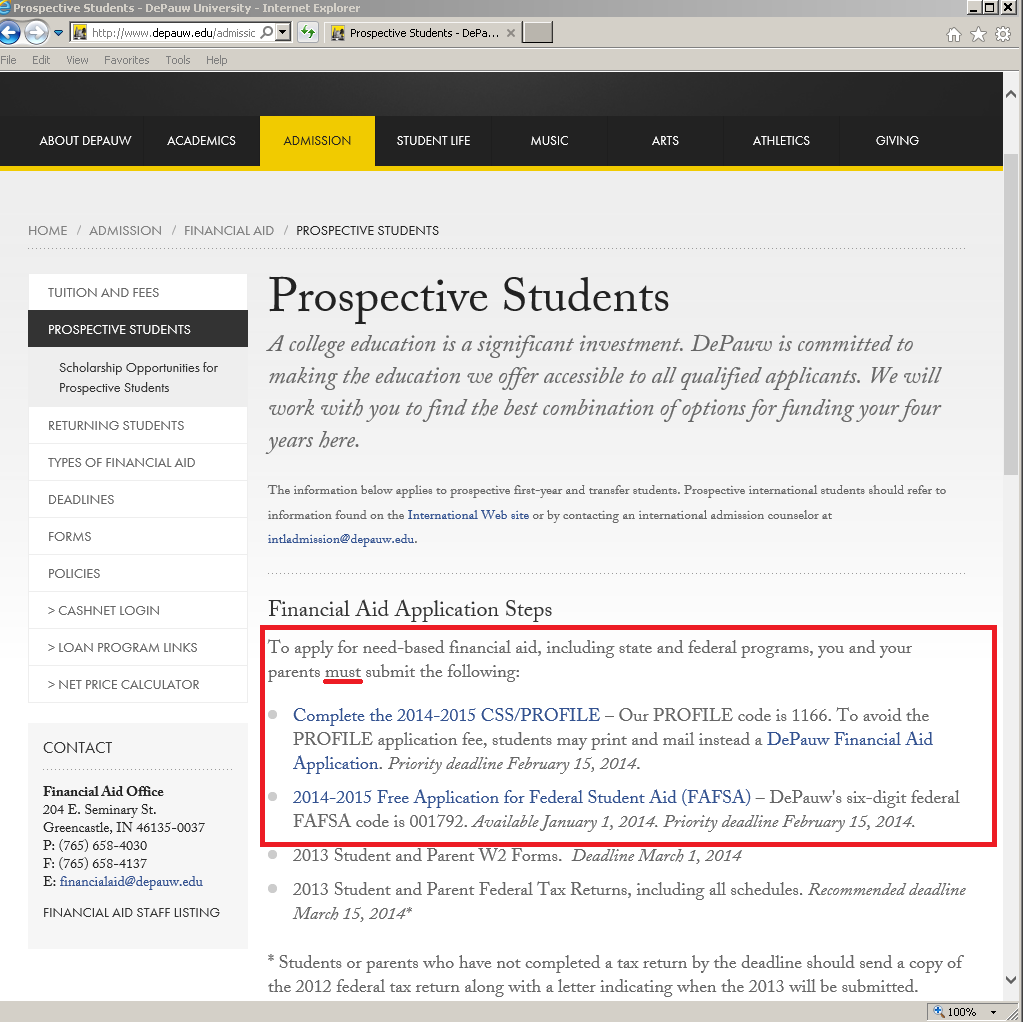Click the financialaid@depauw.edu email link
The height and width of the screenshot is (1022, 1023).
pos(131,882)
